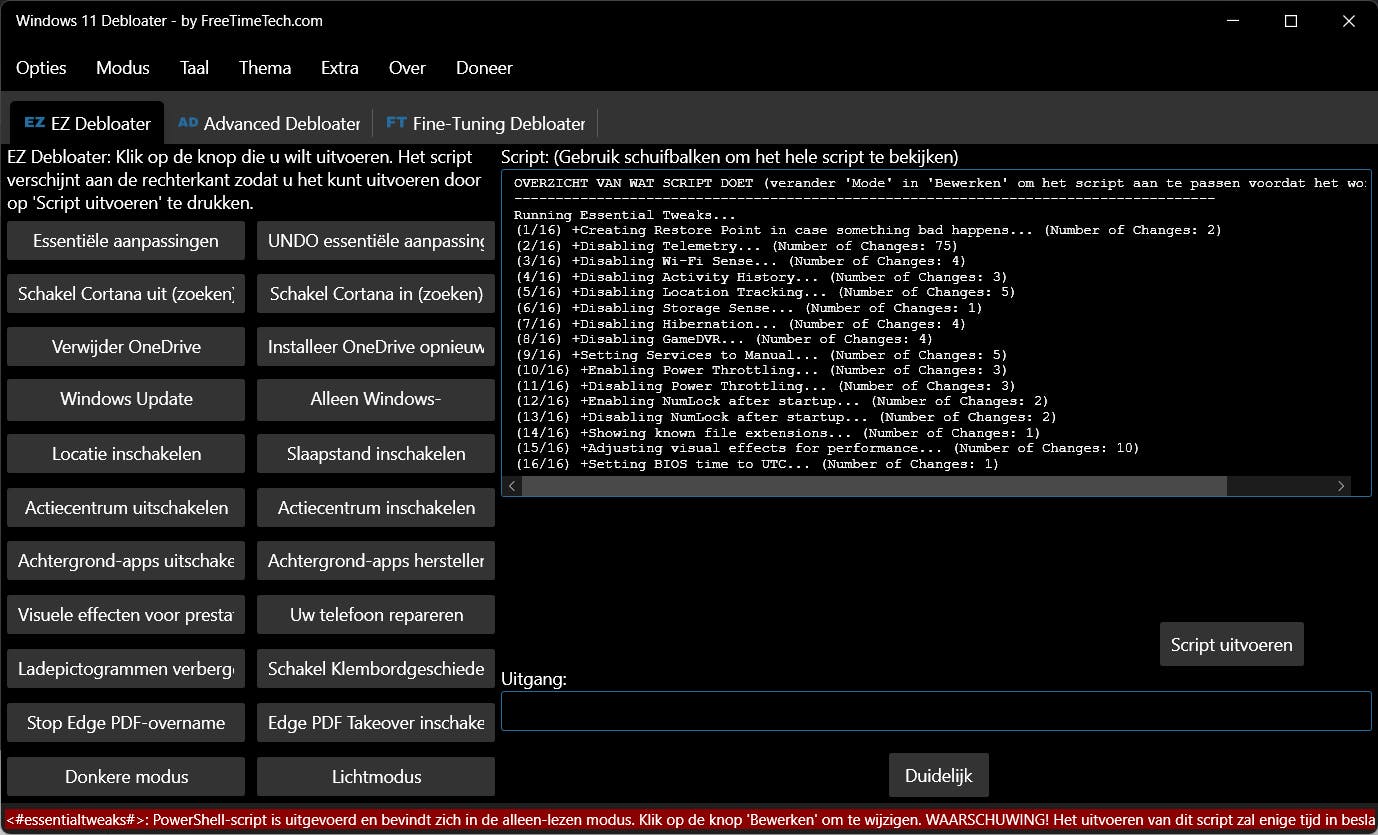Click the Ladepictogrammen verbergen button
Screen dimensions: 1378x835
coord(126,669)
